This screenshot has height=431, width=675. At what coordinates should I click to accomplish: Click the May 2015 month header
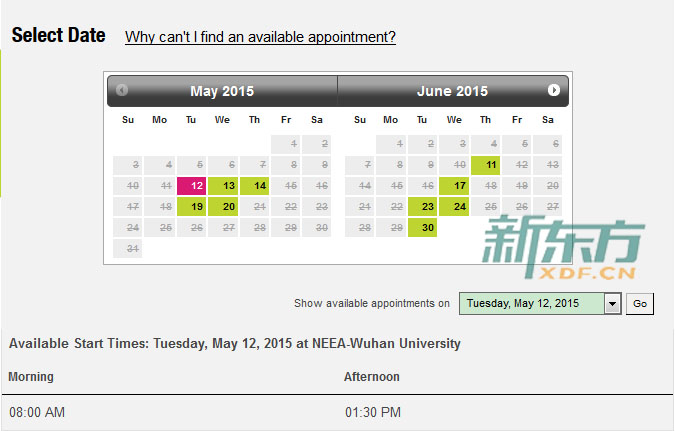click(x=222, y=91)
